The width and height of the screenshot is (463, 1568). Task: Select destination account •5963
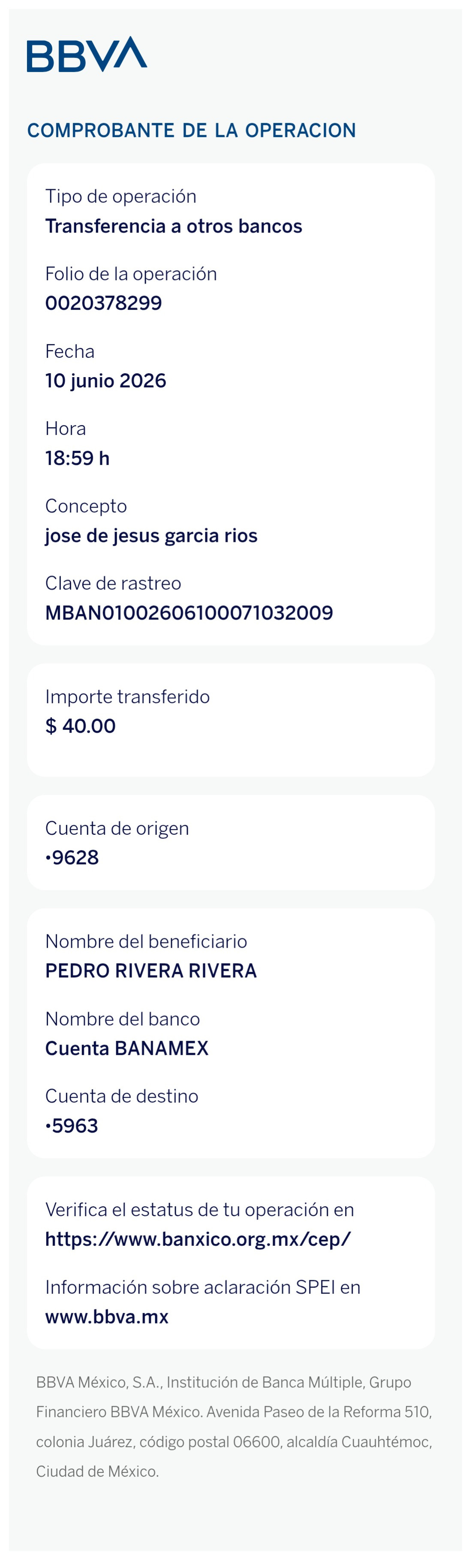coord(72,1126)
